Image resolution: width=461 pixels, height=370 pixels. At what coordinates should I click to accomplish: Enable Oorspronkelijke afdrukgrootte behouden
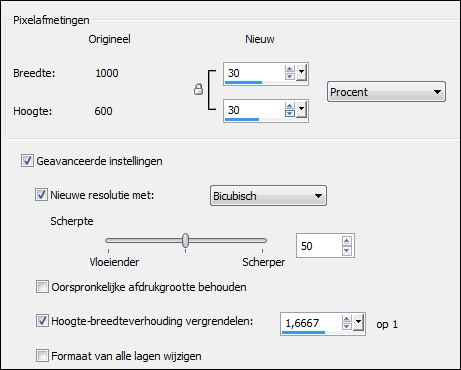[42, 287]
